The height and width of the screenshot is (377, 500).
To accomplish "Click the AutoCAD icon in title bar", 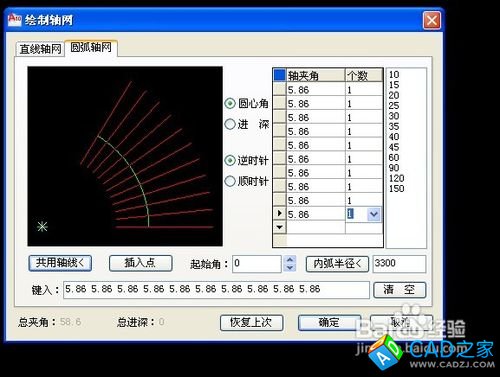I will [x=14, y=19].
